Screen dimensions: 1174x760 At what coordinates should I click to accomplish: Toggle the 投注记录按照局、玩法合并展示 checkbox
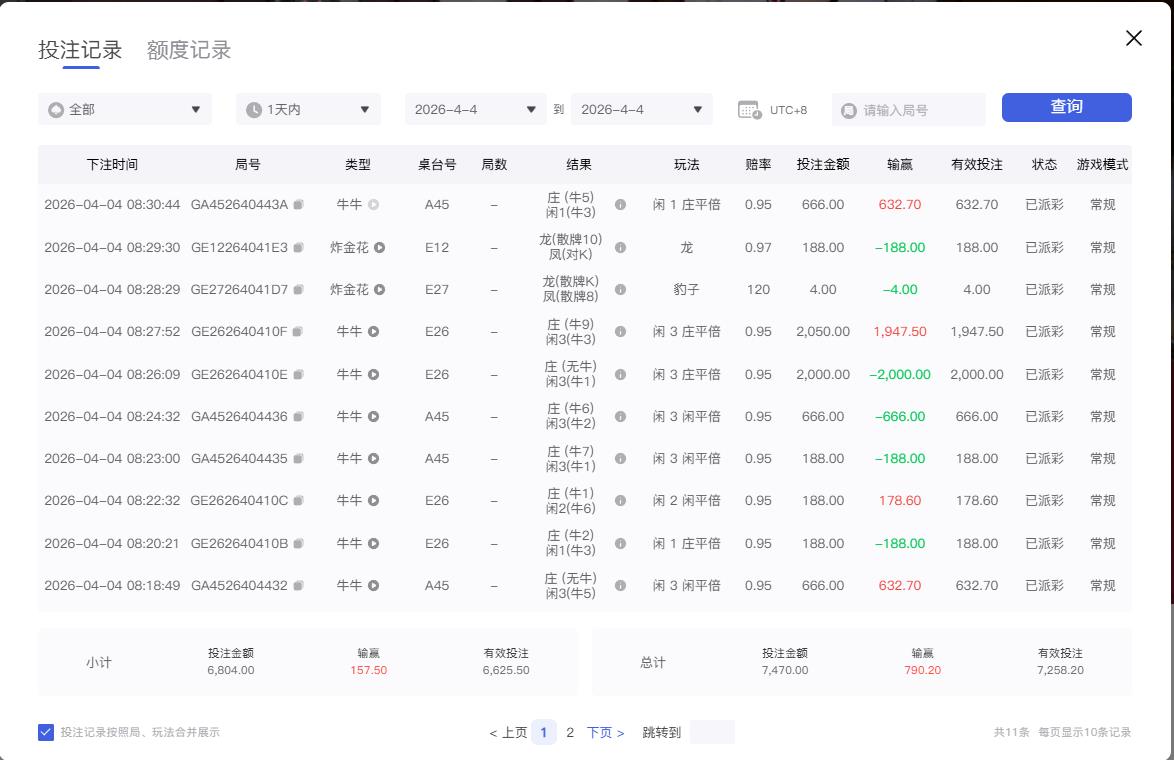click(45, 732)
